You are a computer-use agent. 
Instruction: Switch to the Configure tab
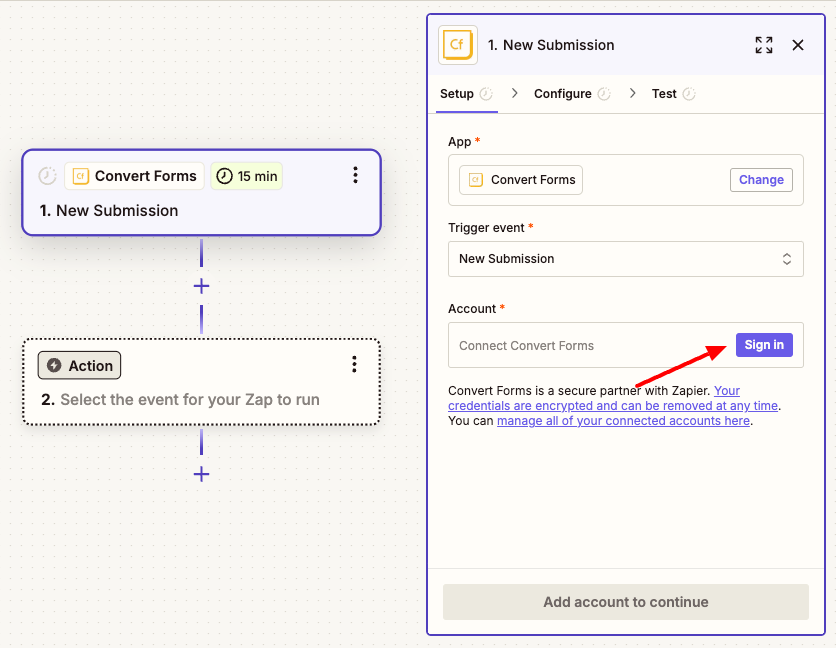[x=572, y=94]
